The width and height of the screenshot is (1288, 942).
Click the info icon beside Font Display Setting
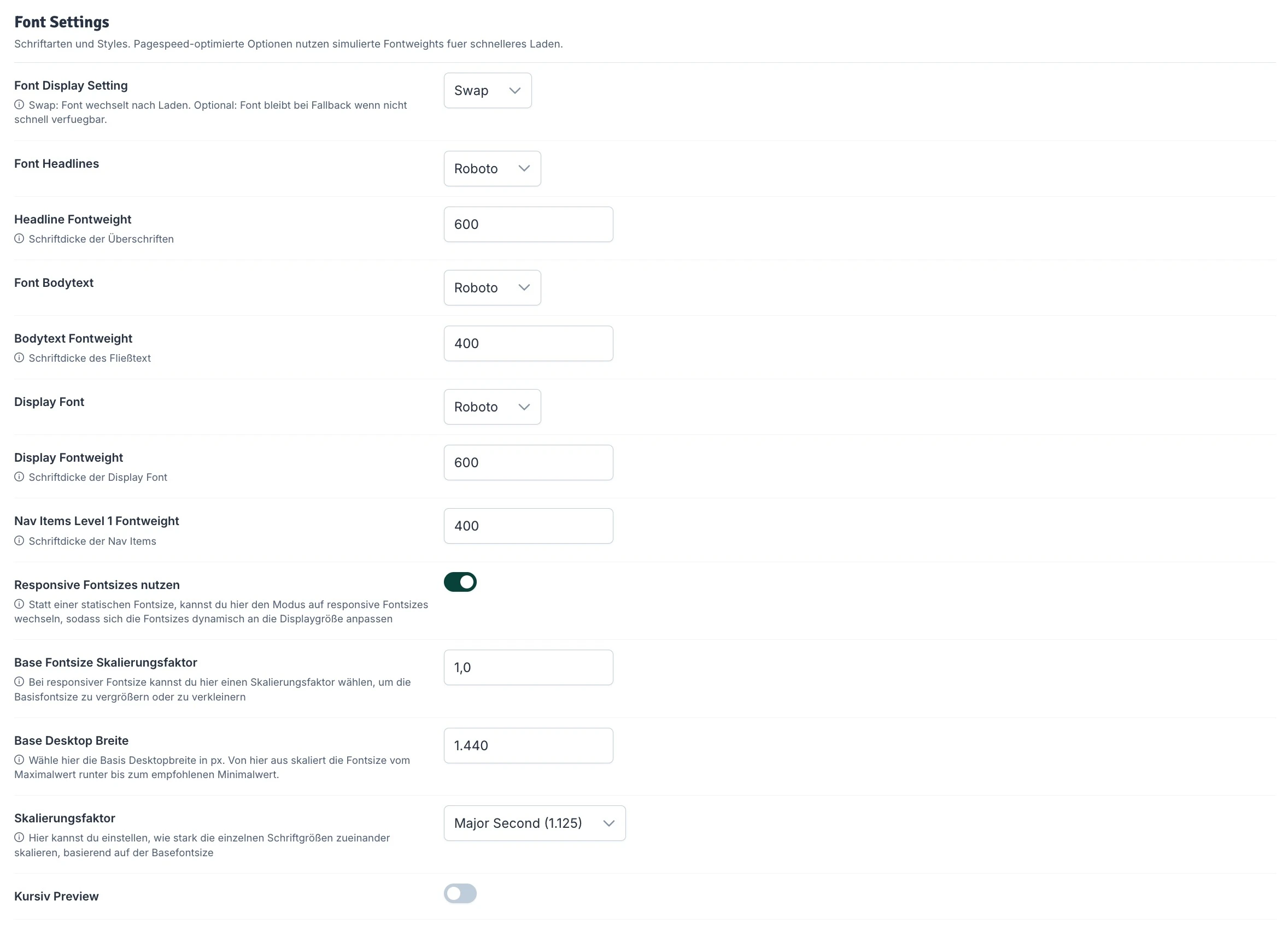[19, 105]
